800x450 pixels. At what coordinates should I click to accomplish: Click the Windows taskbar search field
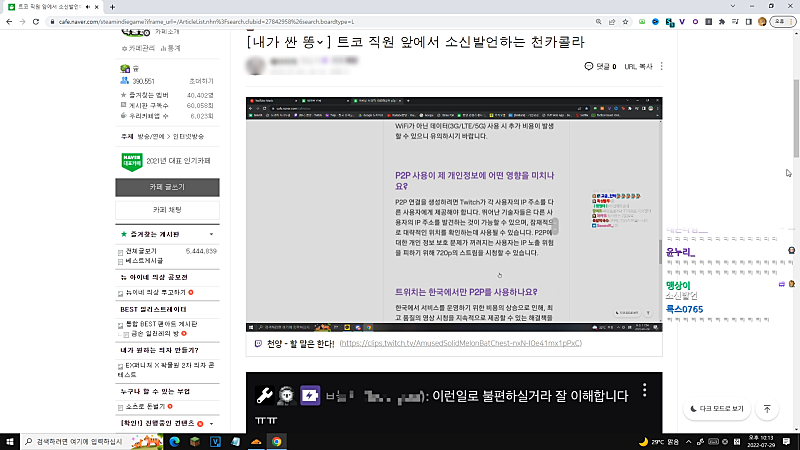click(x=78, y=441)
